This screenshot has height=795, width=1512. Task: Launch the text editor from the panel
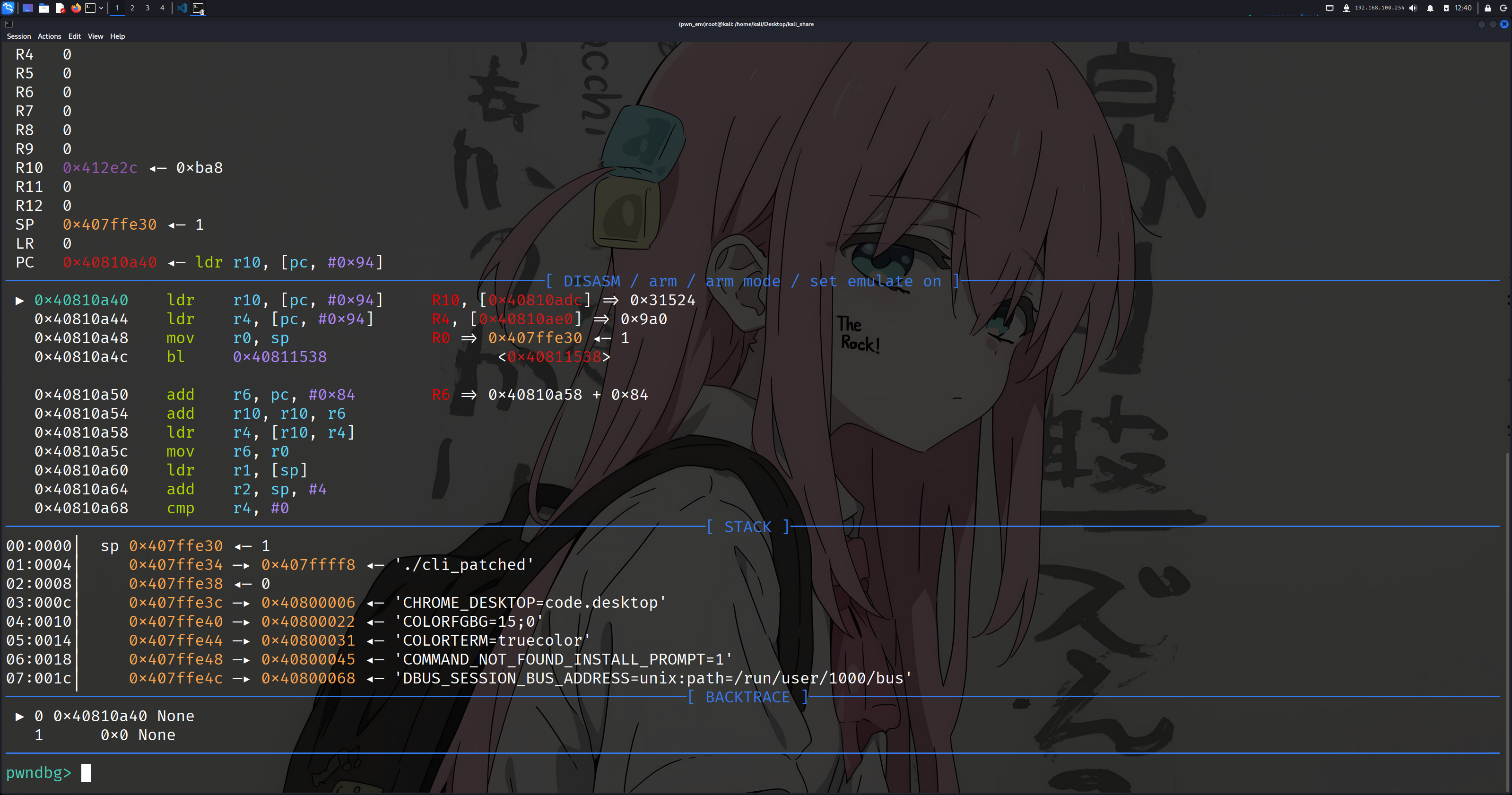click(61, 8)
